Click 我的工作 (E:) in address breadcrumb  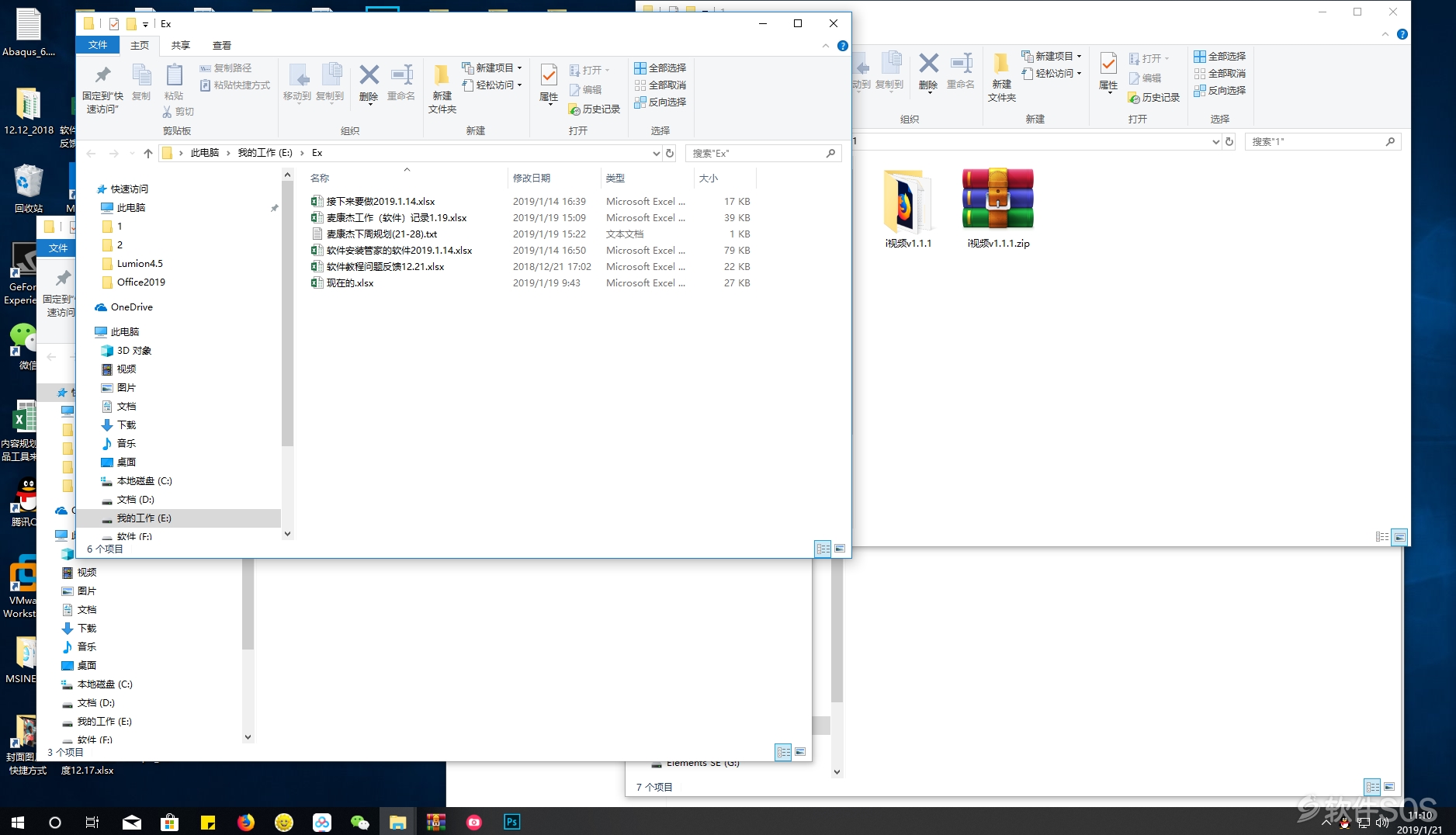265,154
